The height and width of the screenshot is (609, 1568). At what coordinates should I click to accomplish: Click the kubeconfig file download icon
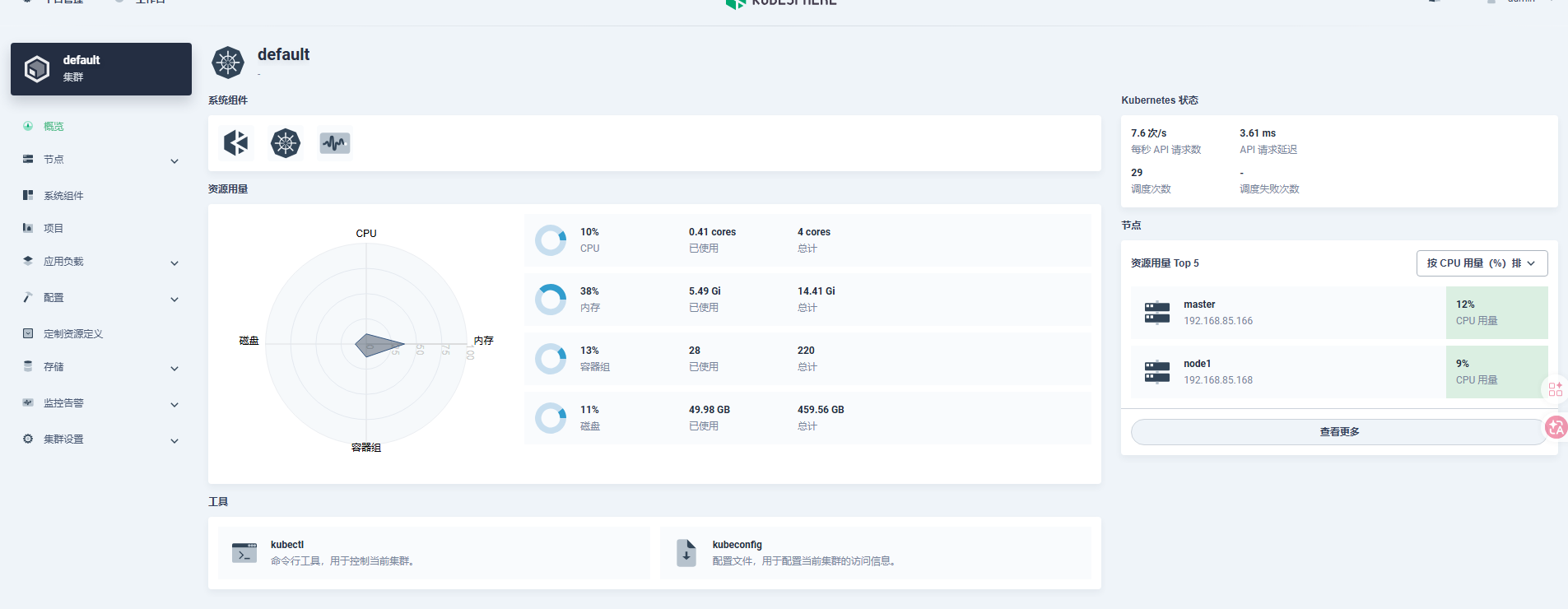pyautogui.click(x=686, y=553)
